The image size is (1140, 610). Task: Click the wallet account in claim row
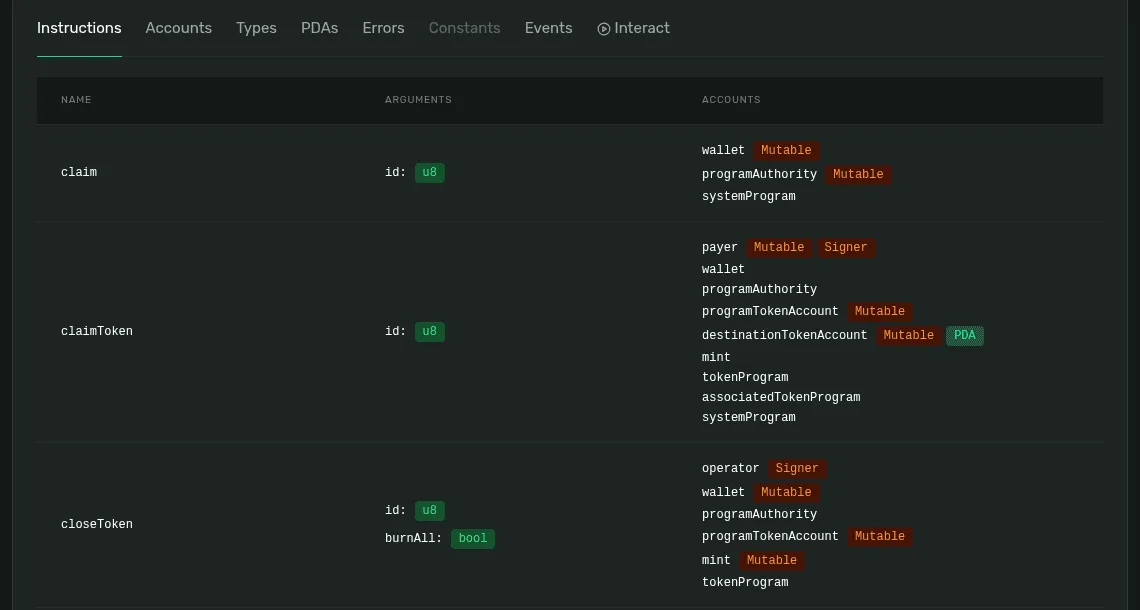723,151
